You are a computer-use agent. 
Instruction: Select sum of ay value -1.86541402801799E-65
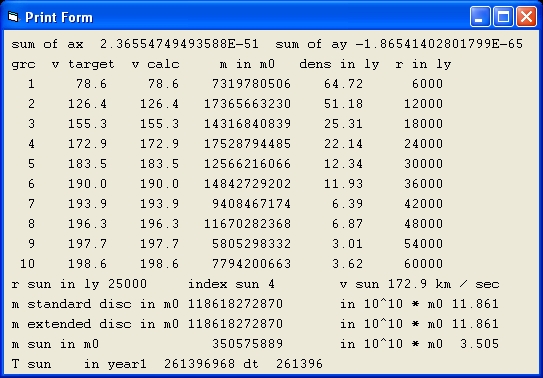pyautogui.click(x=439, y=44)
